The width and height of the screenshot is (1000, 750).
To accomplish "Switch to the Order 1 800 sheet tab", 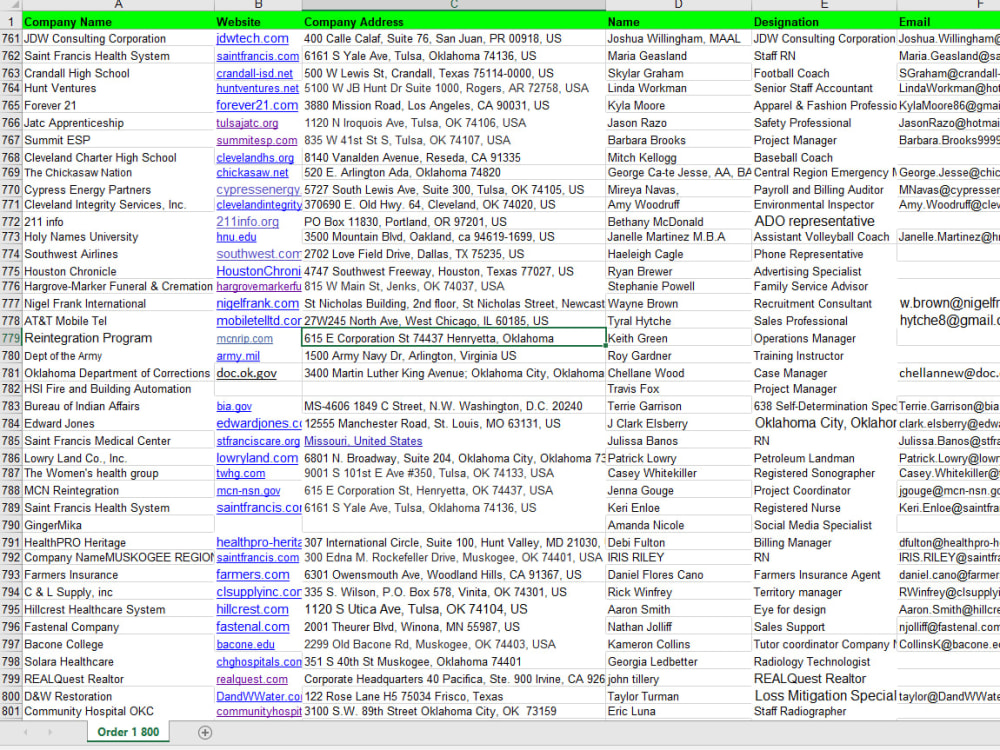I will point(128,732).
